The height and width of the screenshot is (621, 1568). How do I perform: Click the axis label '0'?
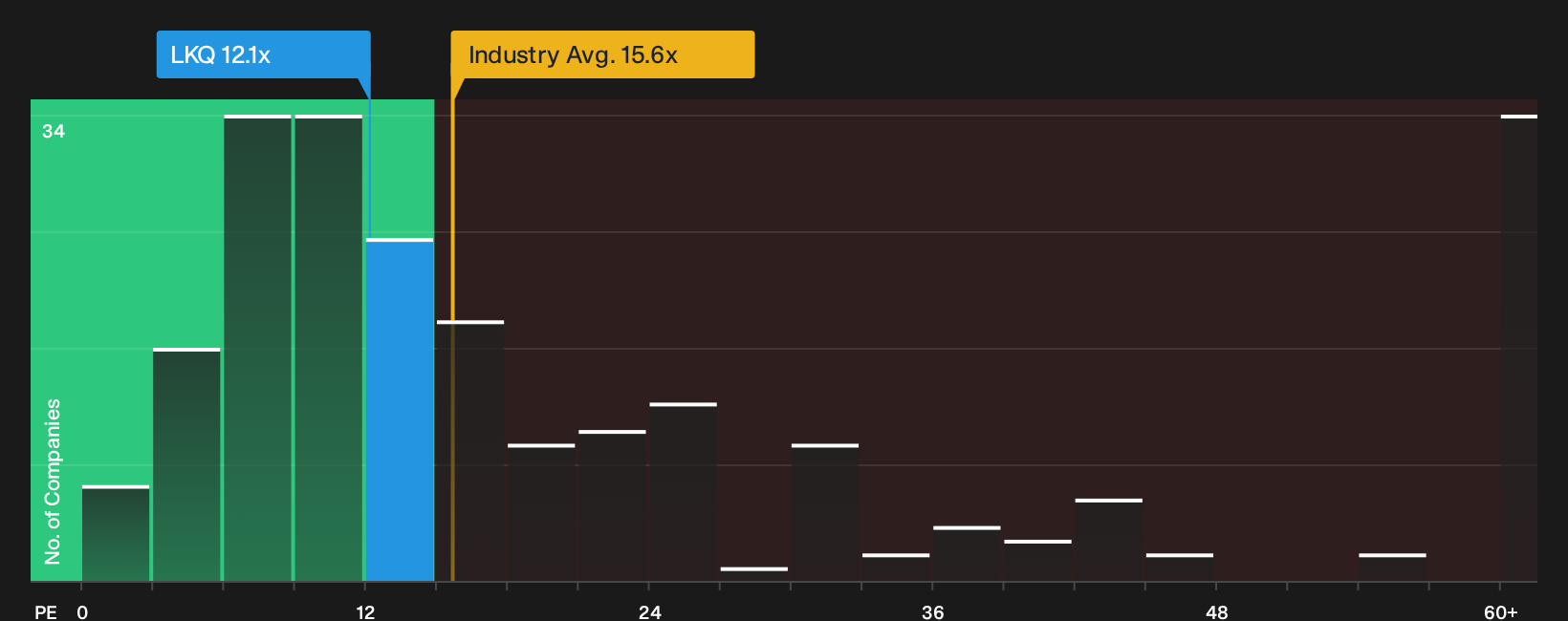tap(82, 611)
